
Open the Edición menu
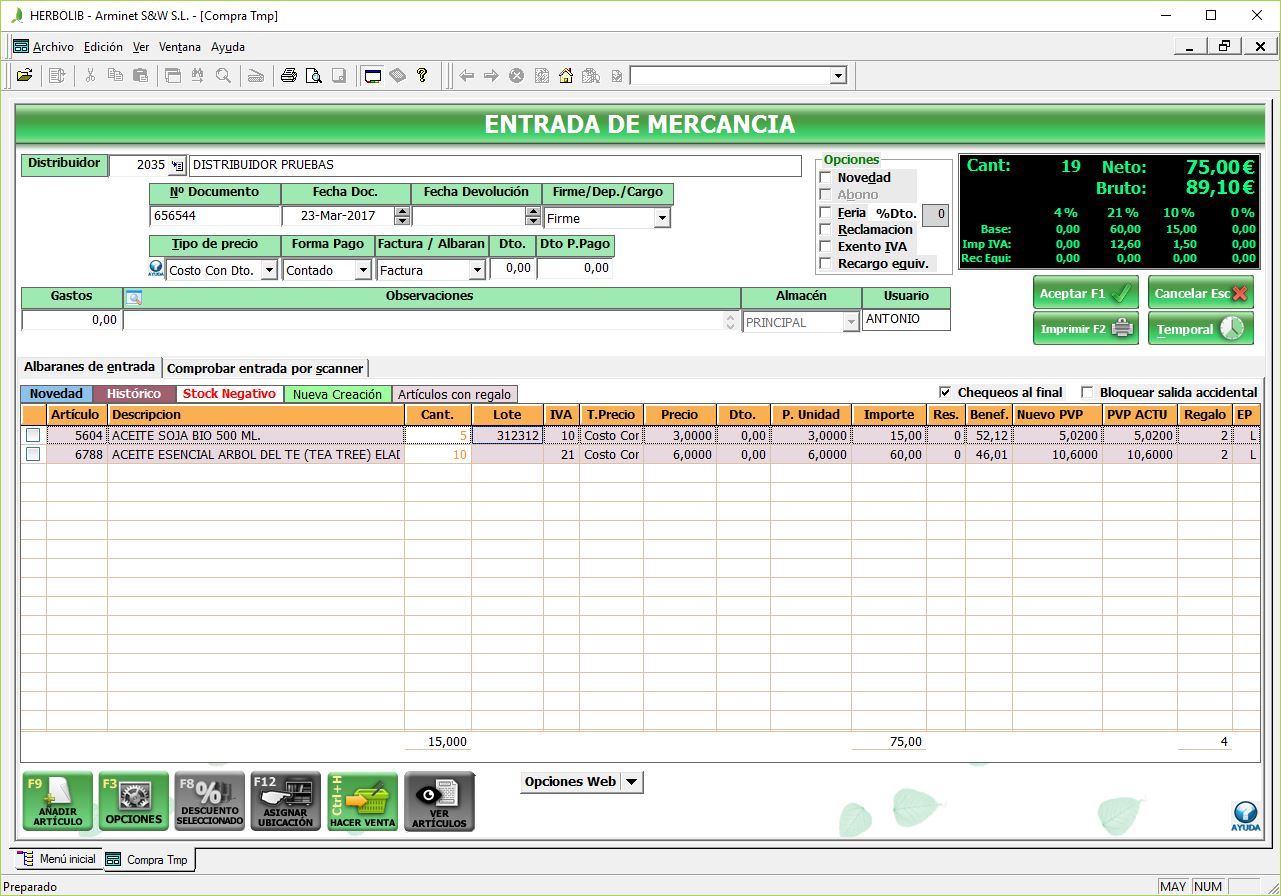(x=103, y=47)
